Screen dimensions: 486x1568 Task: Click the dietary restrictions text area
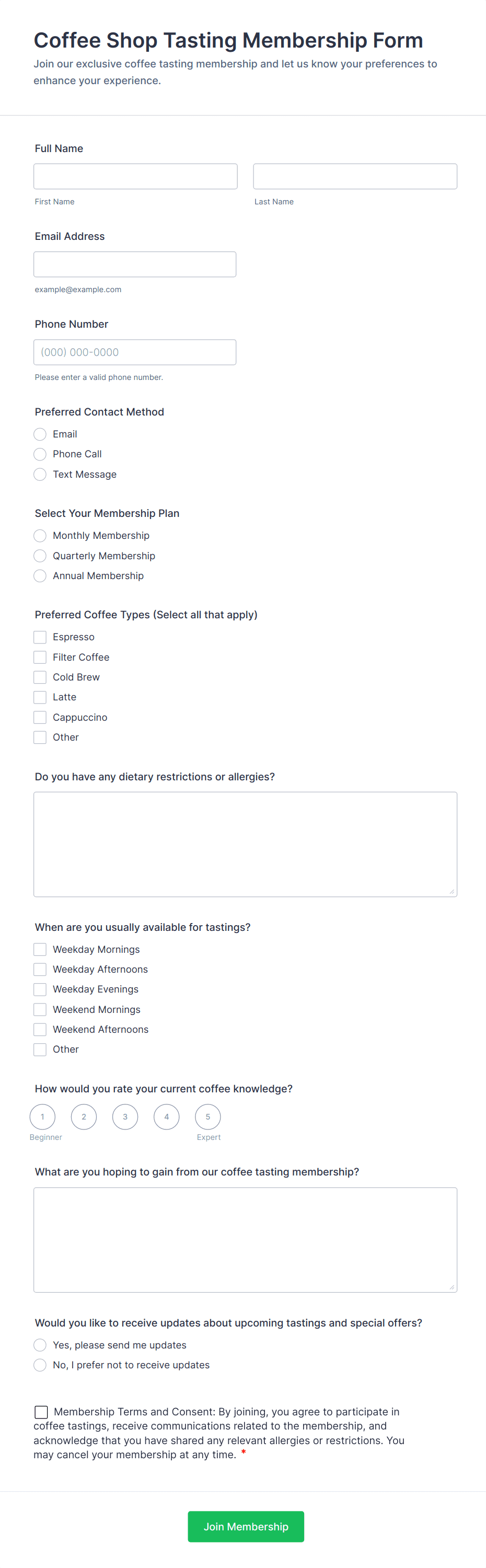pos(245,844)
